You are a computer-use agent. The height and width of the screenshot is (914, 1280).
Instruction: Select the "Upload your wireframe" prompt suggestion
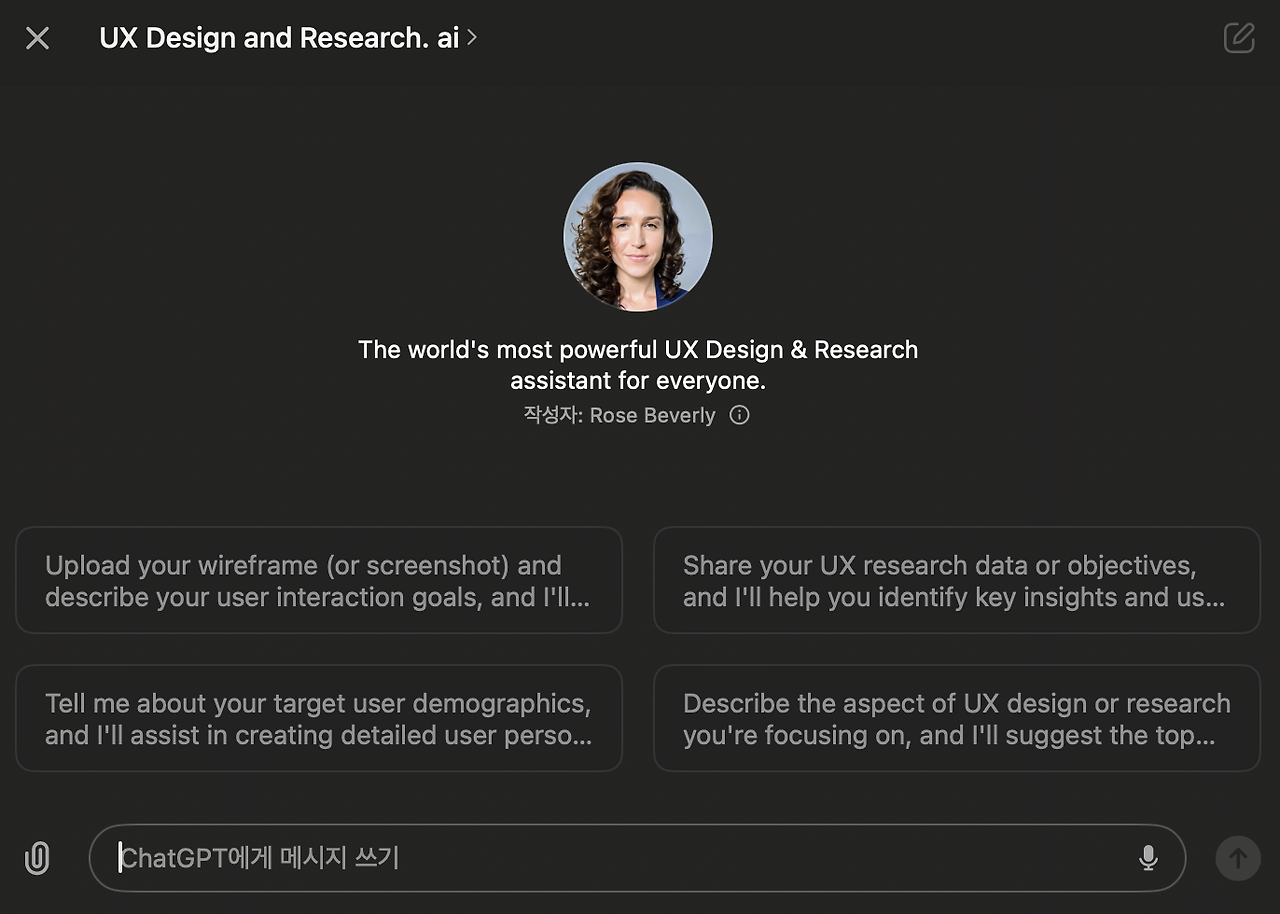tap(319, 580)
